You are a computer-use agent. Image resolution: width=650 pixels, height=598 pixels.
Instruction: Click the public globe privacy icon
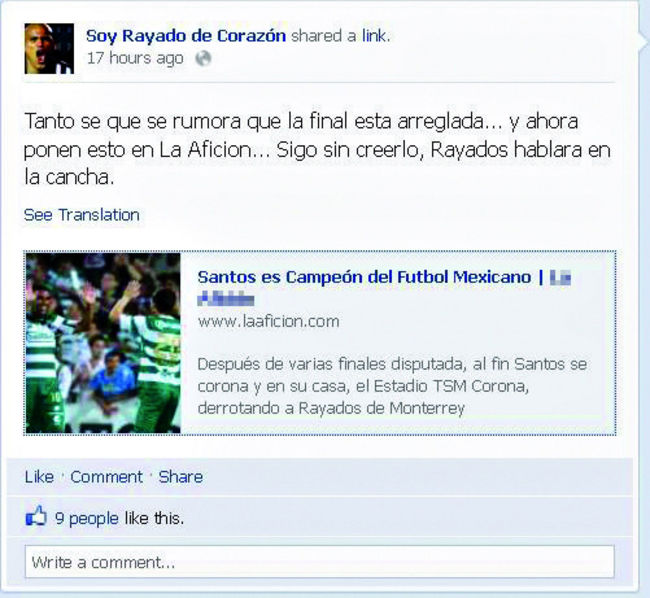point(203,58)
